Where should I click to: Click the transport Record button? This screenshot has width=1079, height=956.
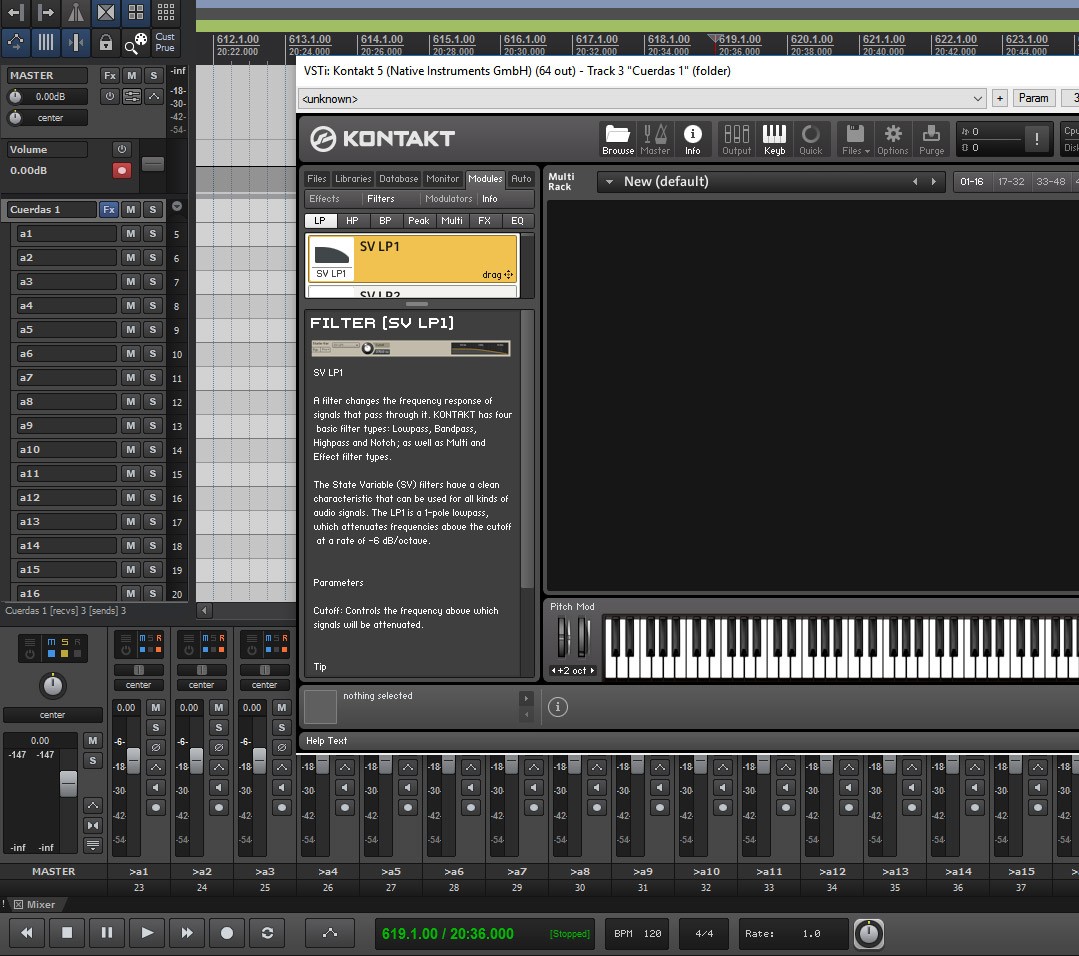coord(227,933)
